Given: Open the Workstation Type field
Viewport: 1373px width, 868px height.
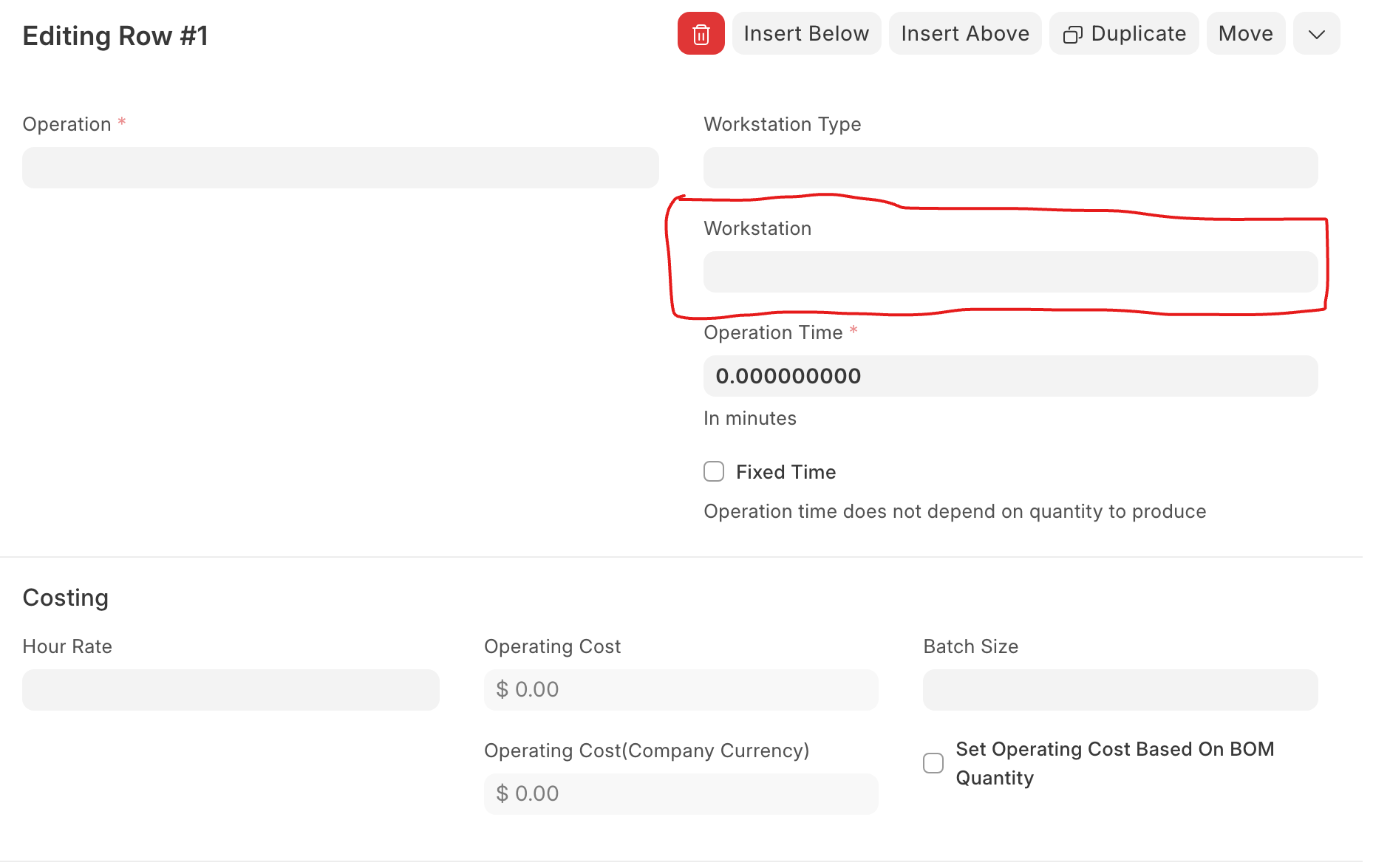Looking at the screenshot, I should pos(1010,168).
